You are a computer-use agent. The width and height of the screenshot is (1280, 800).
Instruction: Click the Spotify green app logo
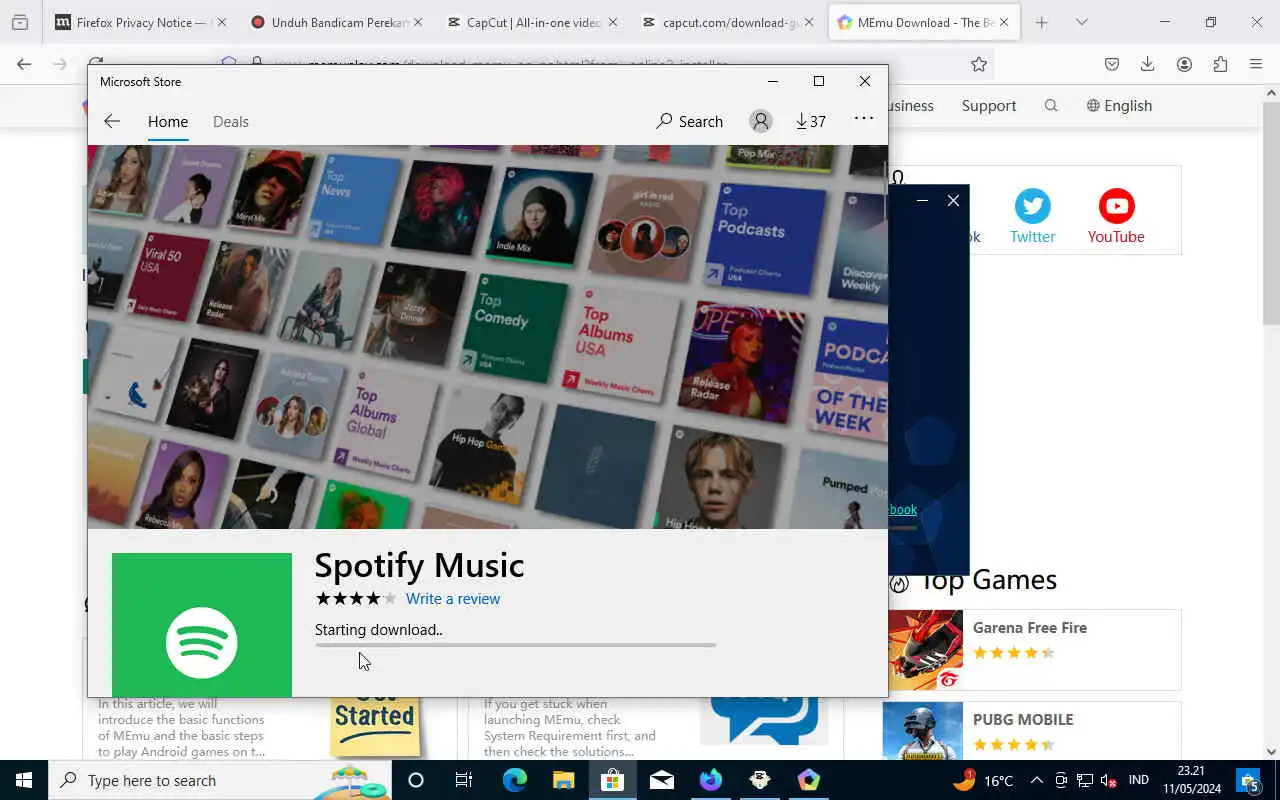(202, 625)
